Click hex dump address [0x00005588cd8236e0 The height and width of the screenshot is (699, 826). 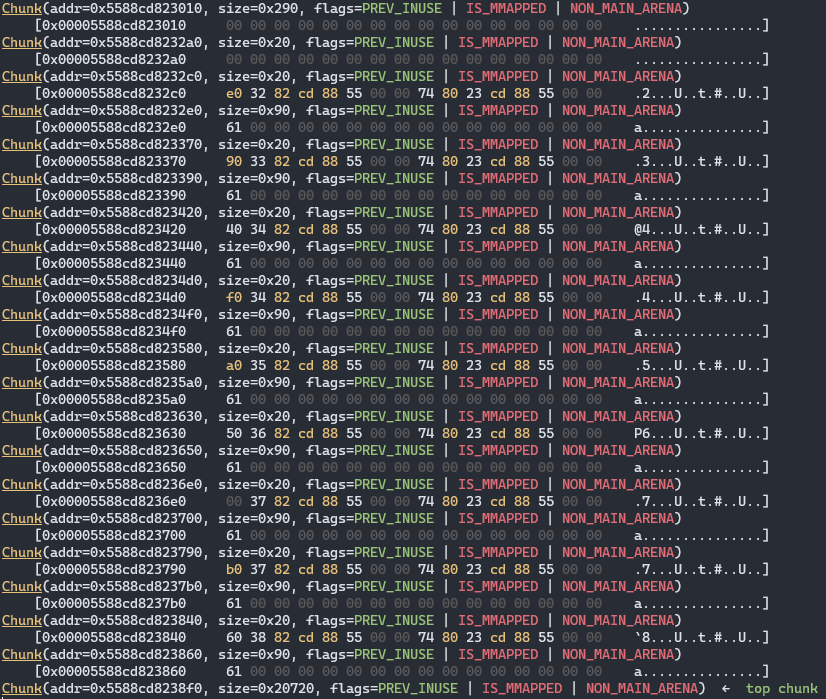click(110, 501)
